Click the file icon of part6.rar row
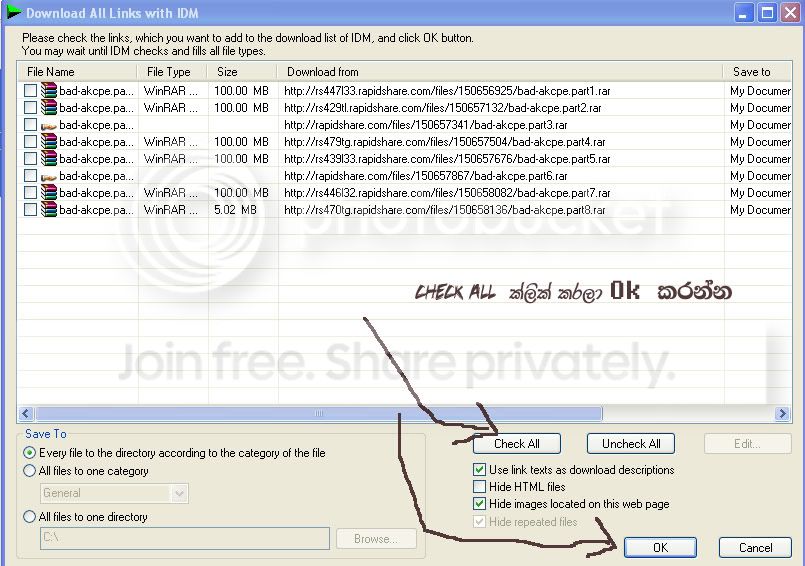 pos(49,176)
